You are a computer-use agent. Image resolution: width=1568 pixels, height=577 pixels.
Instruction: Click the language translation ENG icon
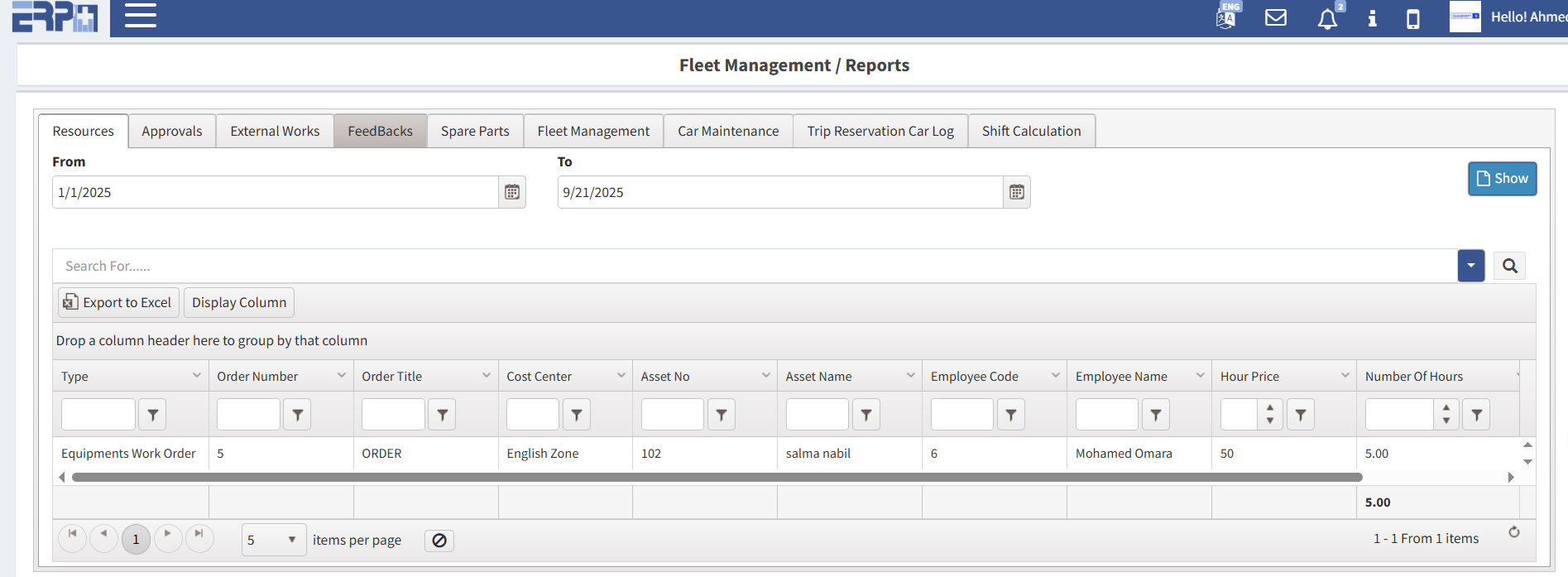pyautogui.click(x=1226, y=17)
